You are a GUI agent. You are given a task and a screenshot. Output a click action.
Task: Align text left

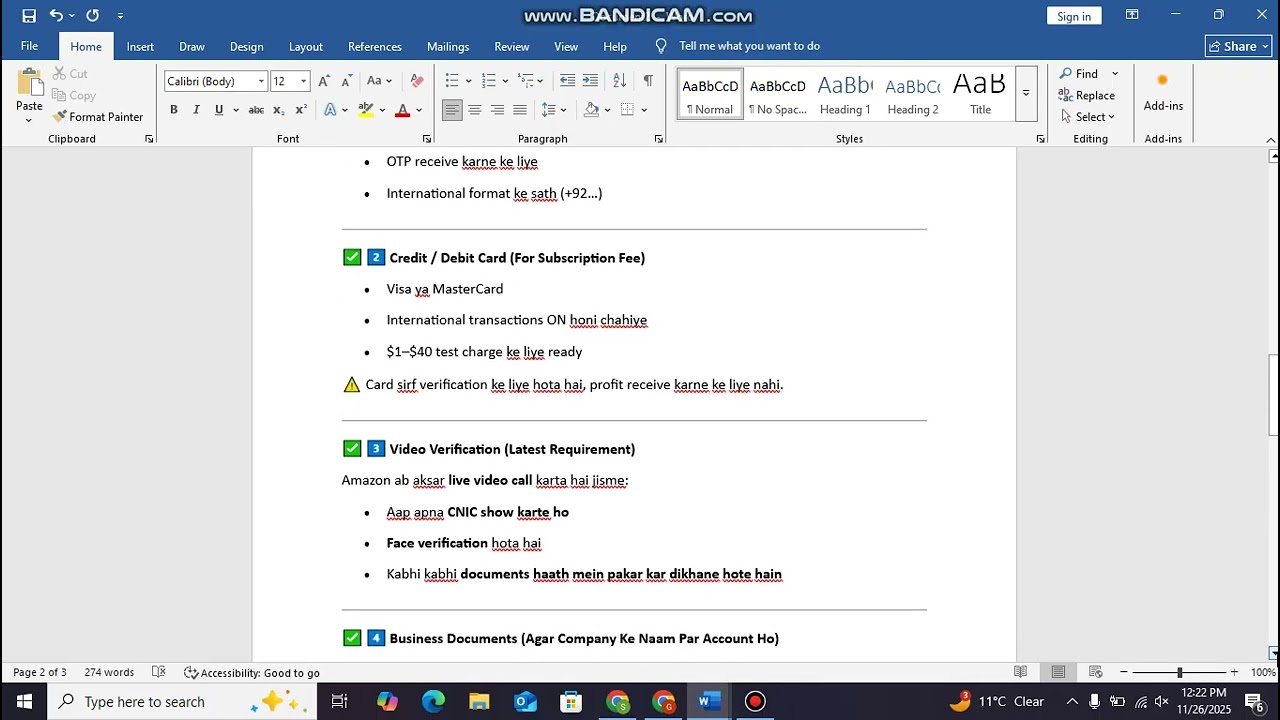452,110
